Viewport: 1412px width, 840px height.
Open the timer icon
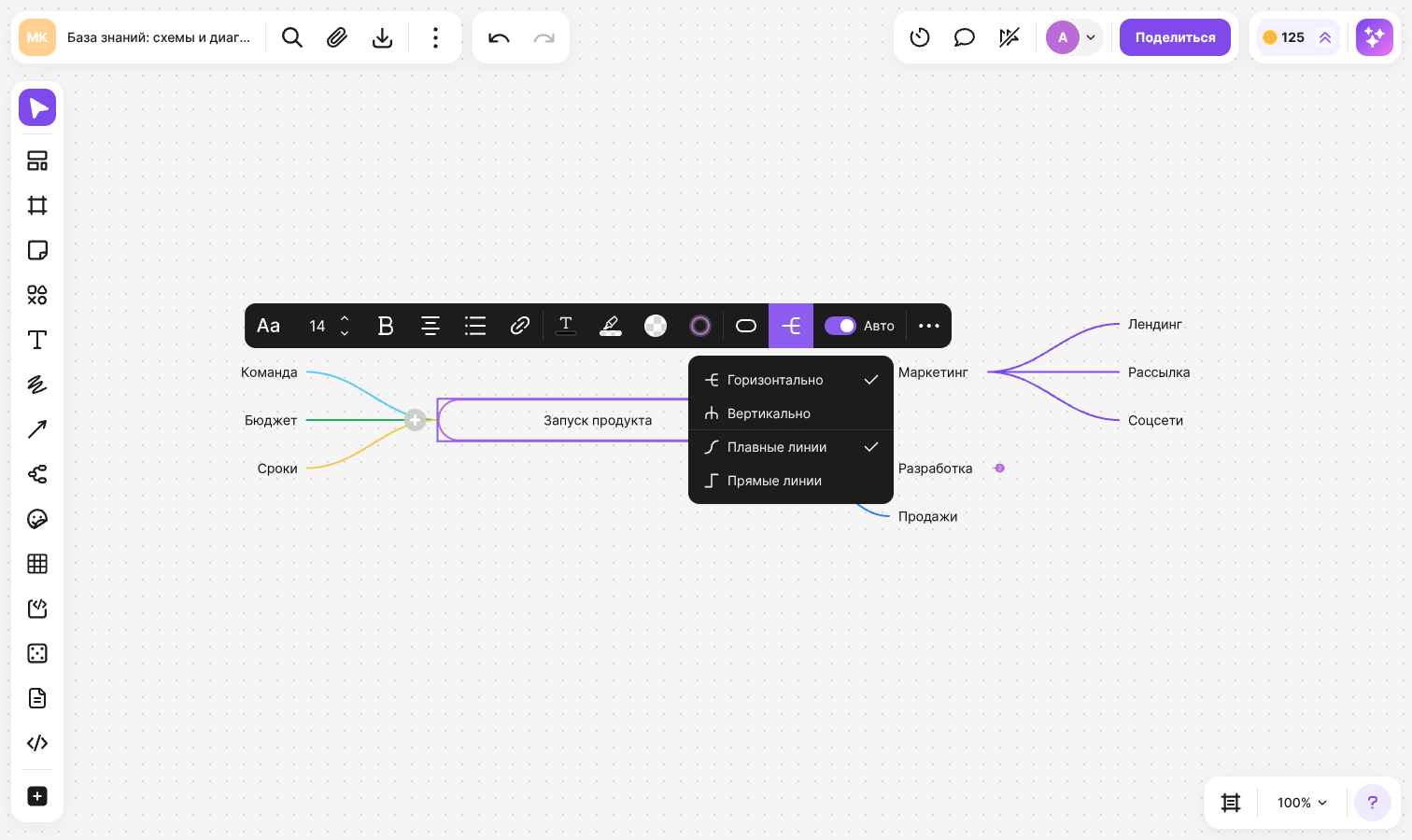(x=920, y=37)
